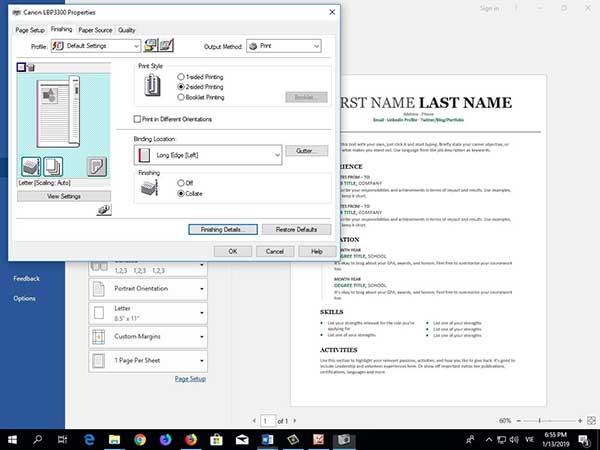Image resolution: width=600 pixels, height=450 pixels.
Task: Click zoom-to-page icon in Word preview
Action: coord(591,420)
